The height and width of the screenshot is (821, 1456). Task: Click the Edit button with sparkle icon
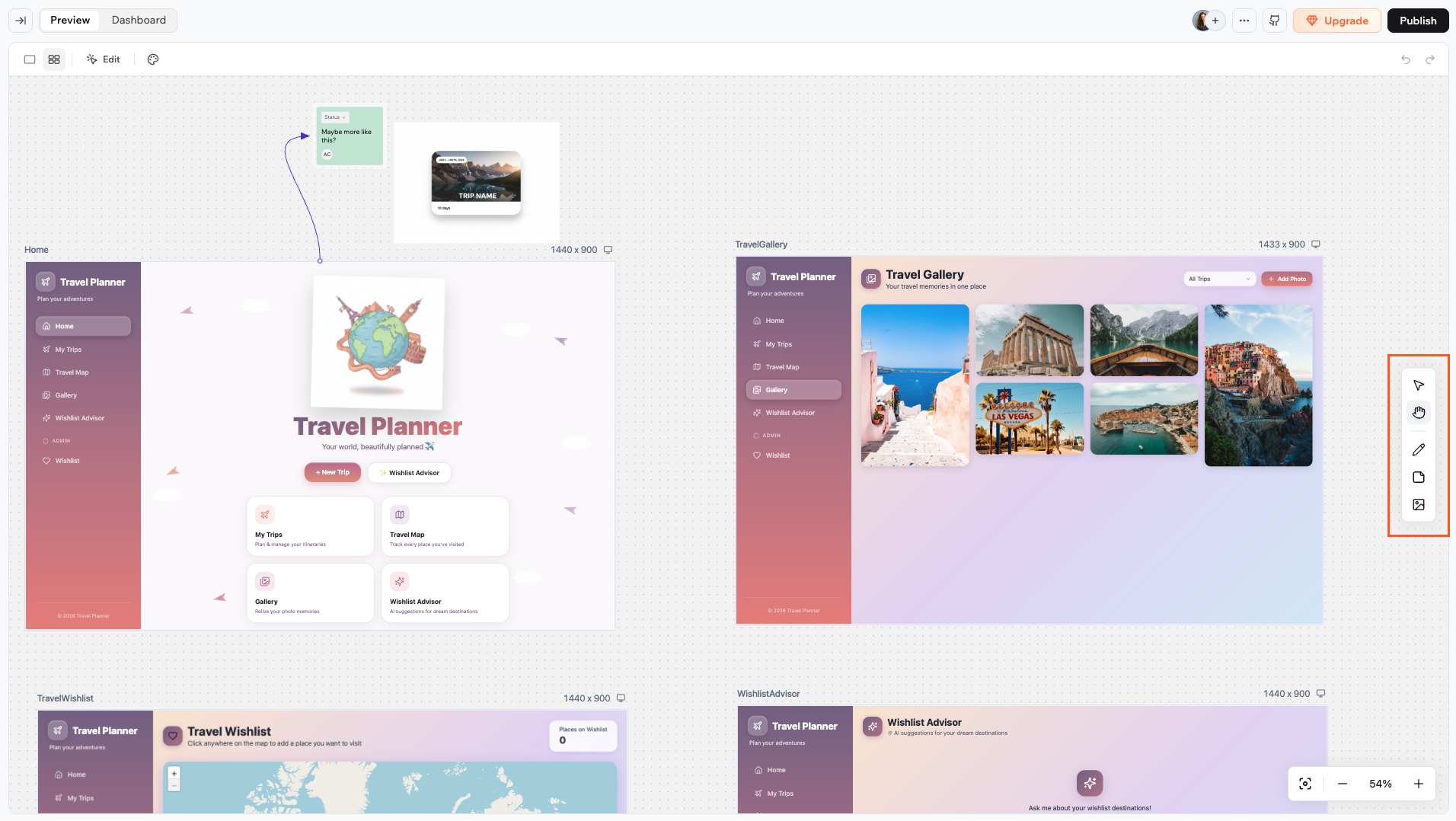coord(104,59)
